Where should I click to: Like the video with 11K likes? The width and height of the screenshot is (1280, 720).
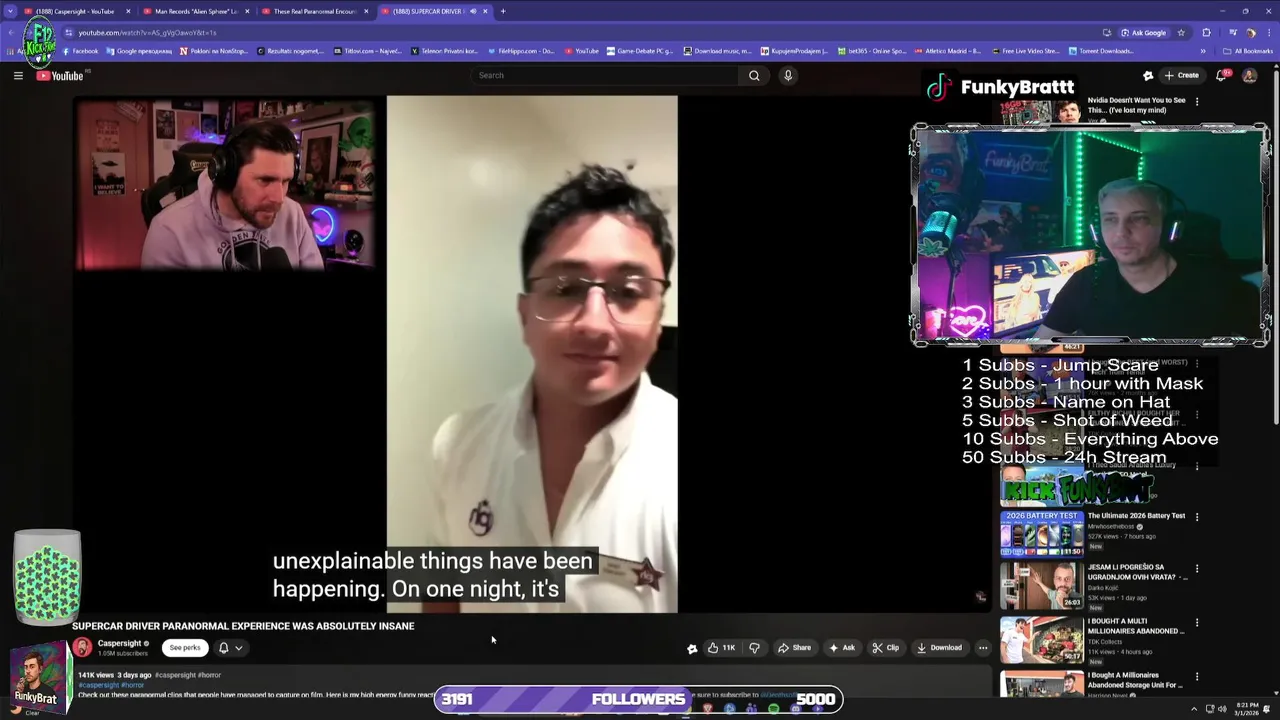[x=722, y=648]
